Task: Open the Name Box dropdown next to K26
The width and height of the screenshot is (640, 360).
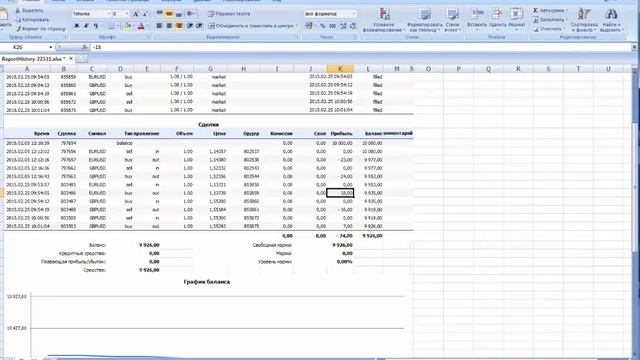Action: pyautogui.click(x=50, y=47)
